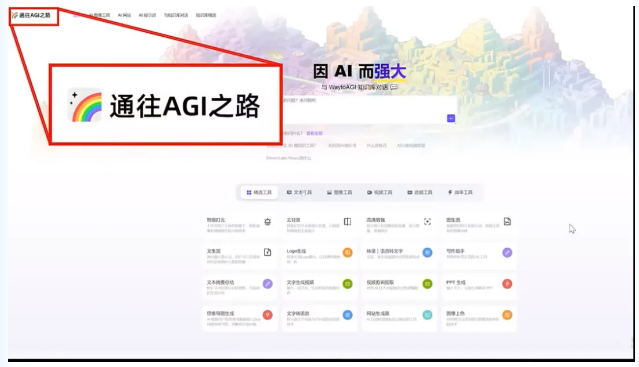Click the green icon on 文字生成视频 card
Screen dimensions: 639x367
coord(347,283)
